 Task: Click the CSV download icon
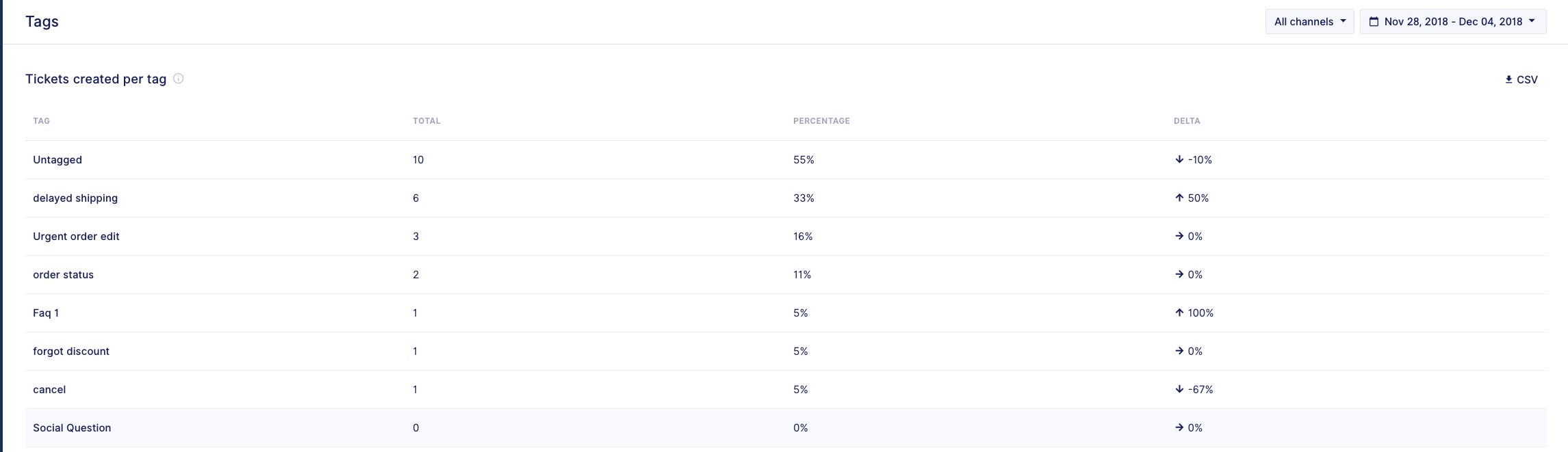(1508, 80)
